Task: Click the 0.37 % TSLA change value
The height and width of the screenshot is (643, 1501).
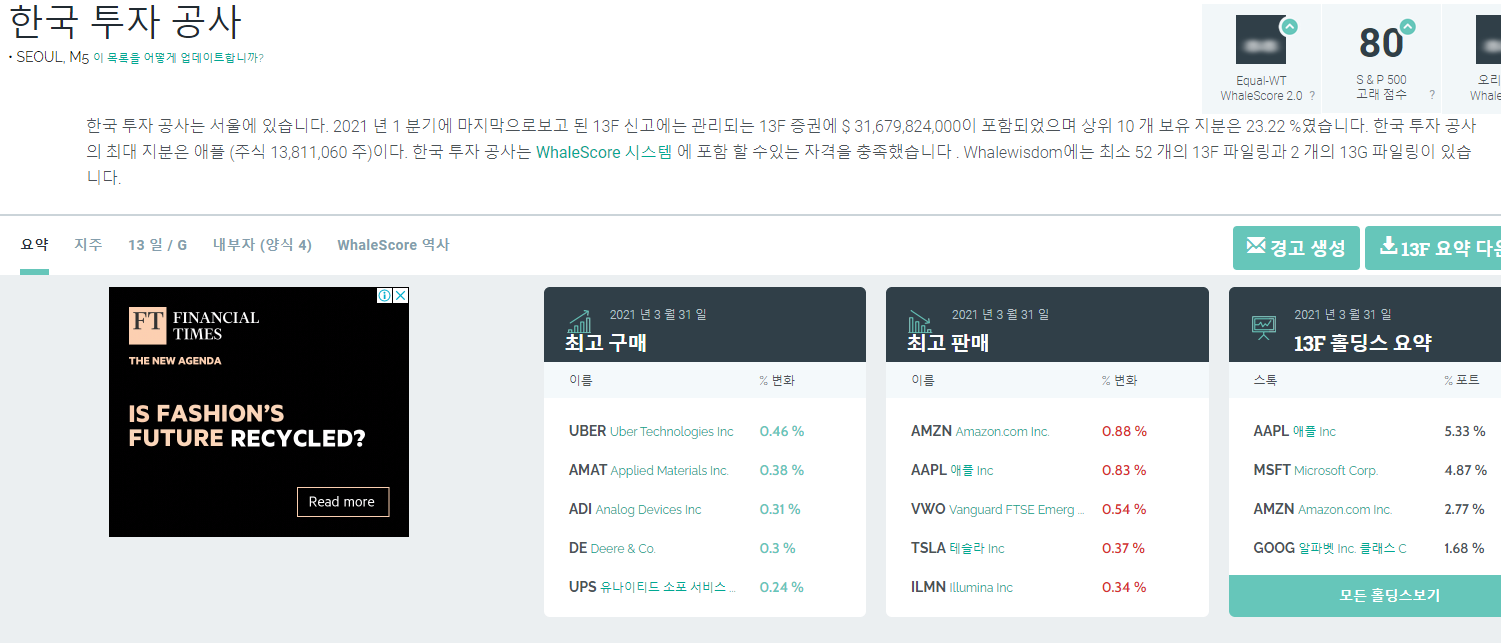Action: [1123, 548]
